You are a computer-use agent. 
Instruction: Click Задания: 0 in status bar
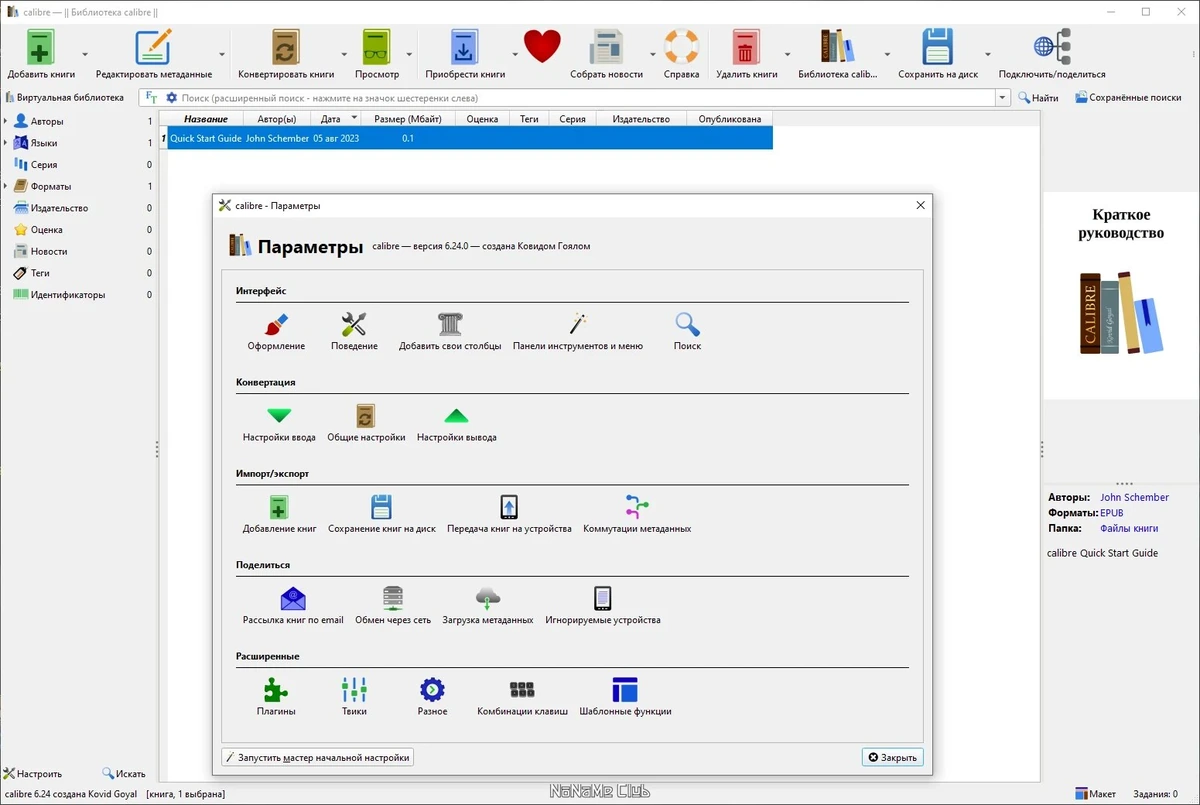tap(1156, 794)
